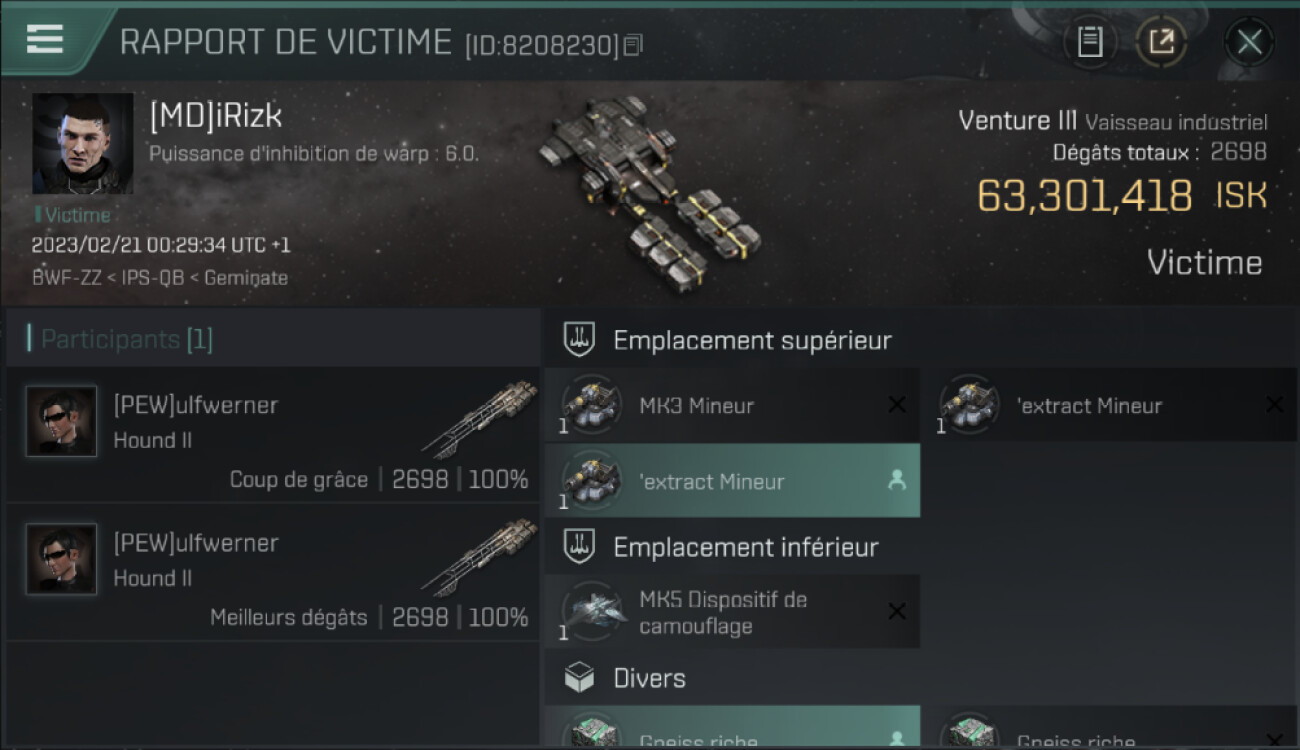Viewport: 1300px width, 750px height.
Task: Select the Coup de grâce participant row
Action: coord(273,435)
